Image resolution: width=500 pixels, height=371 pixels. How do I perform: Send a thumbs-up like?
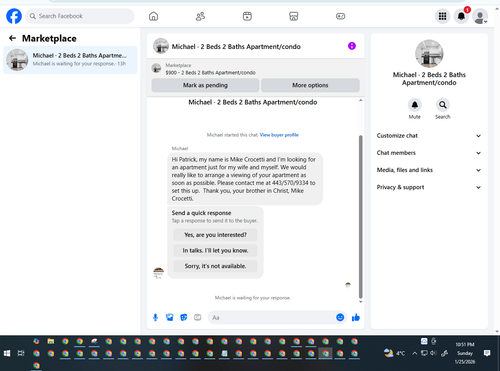(x=356, y=317)
